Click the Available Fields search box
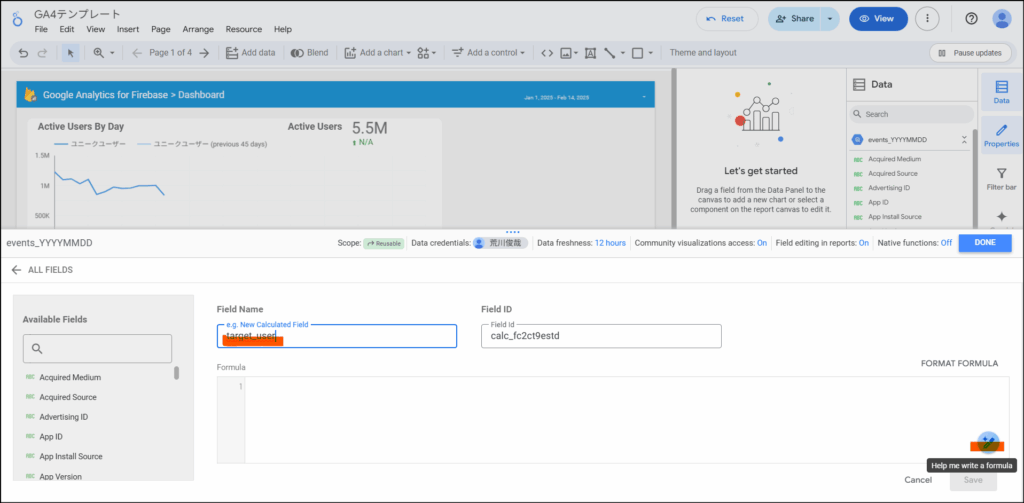Viewport: 1024px width, 503px height. pyautogui.click(x=97, y=349)
